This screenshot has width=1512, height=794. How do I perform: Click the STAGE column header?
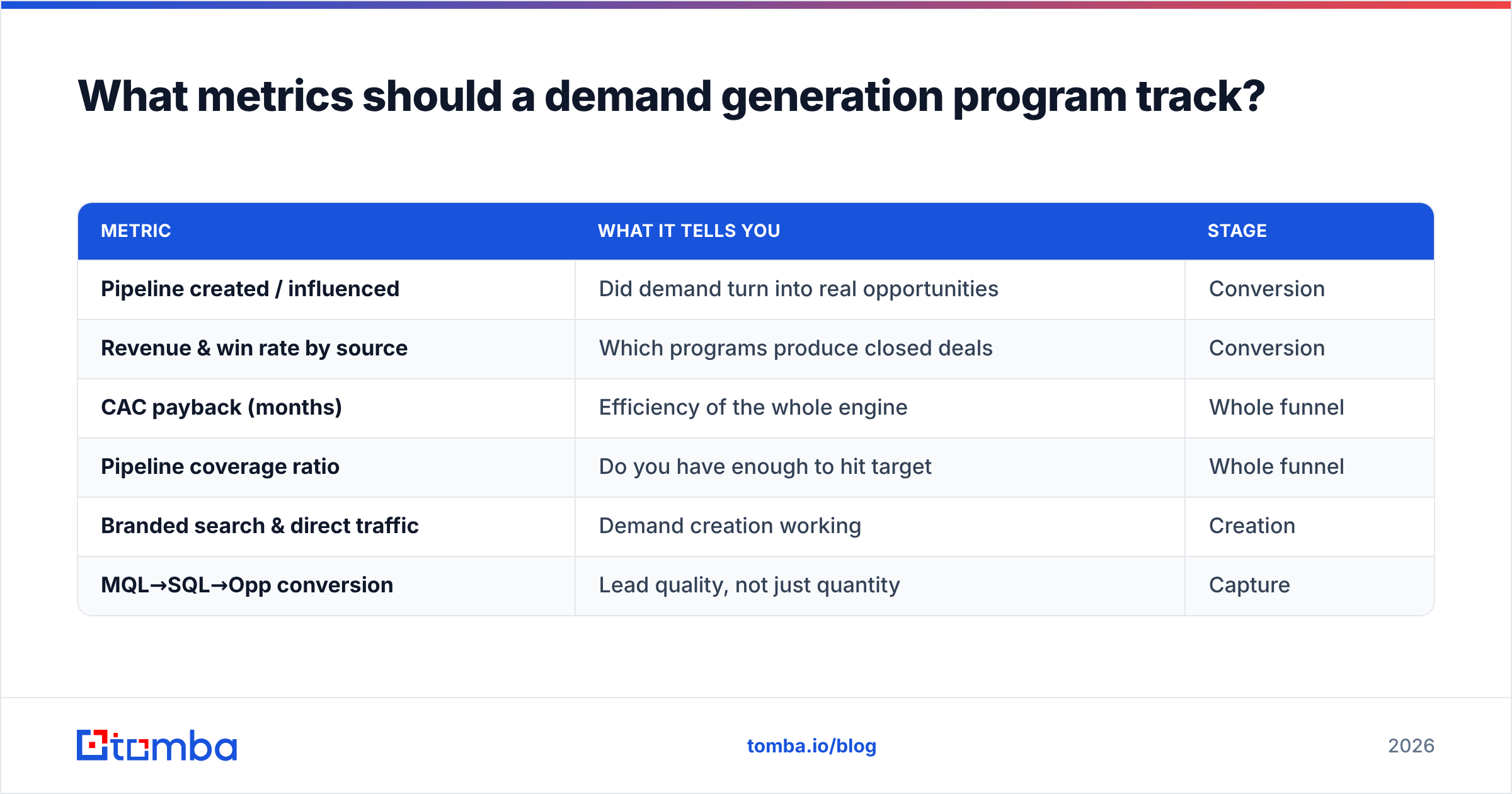(1237, 231)
